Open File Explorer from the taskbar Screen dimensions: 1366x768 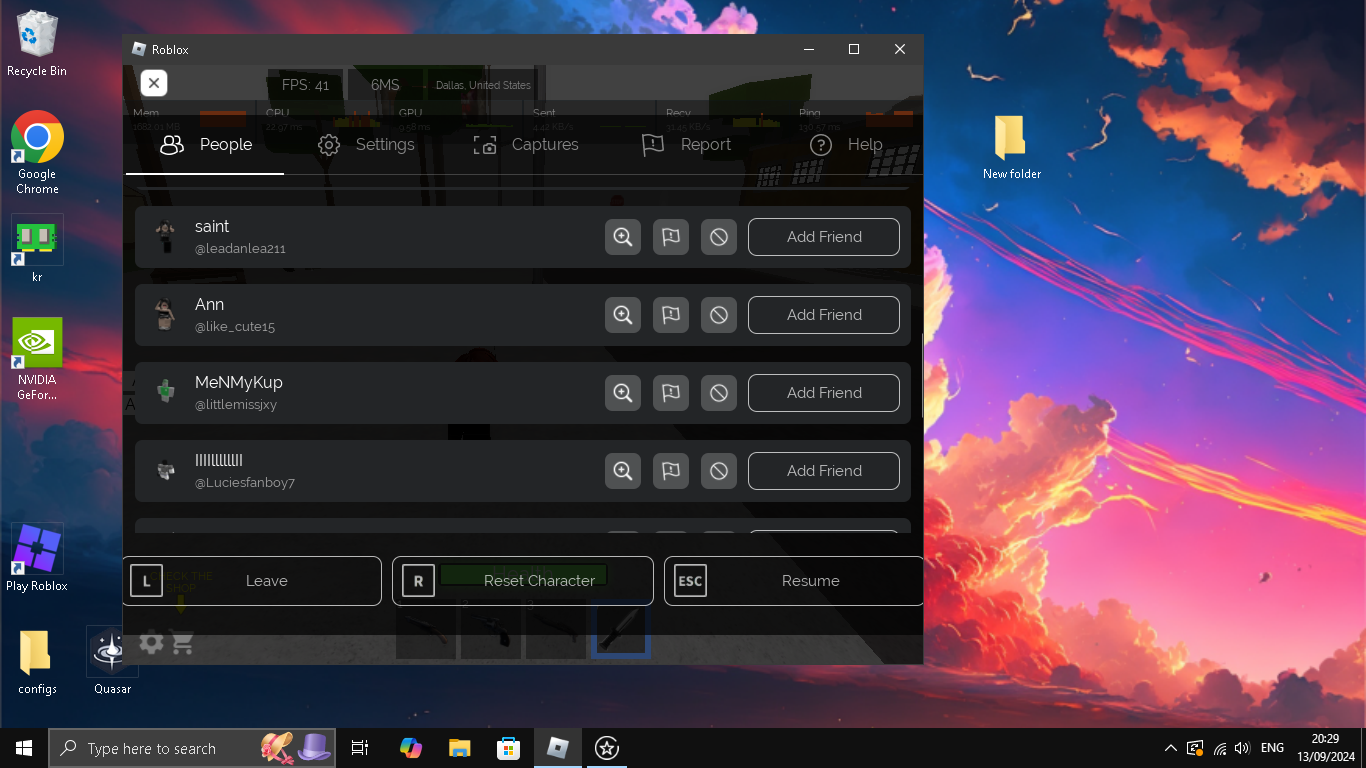(459, 748)
